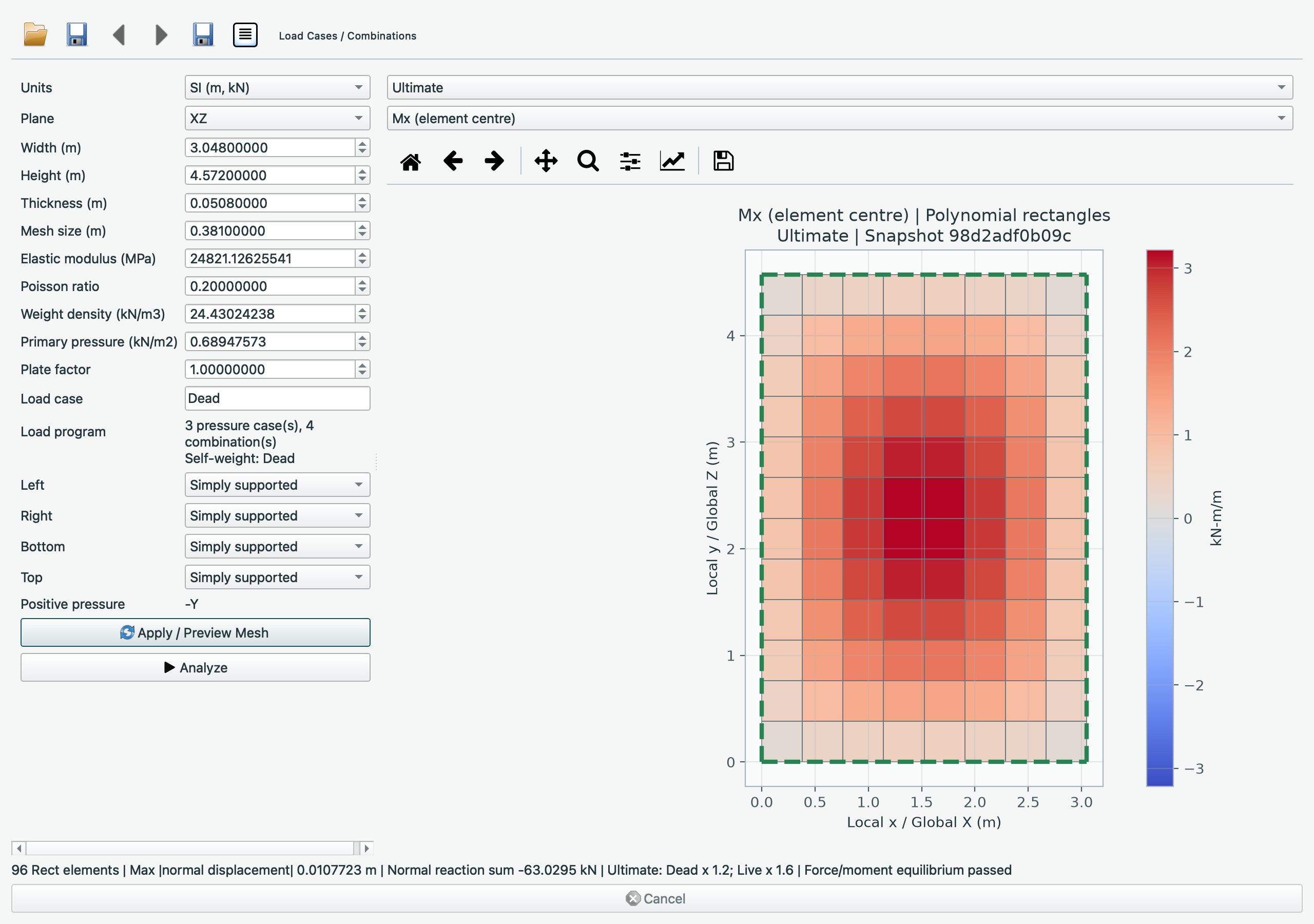
Task: Open subplot configuration sliders icon
Action: coord(630,161)
